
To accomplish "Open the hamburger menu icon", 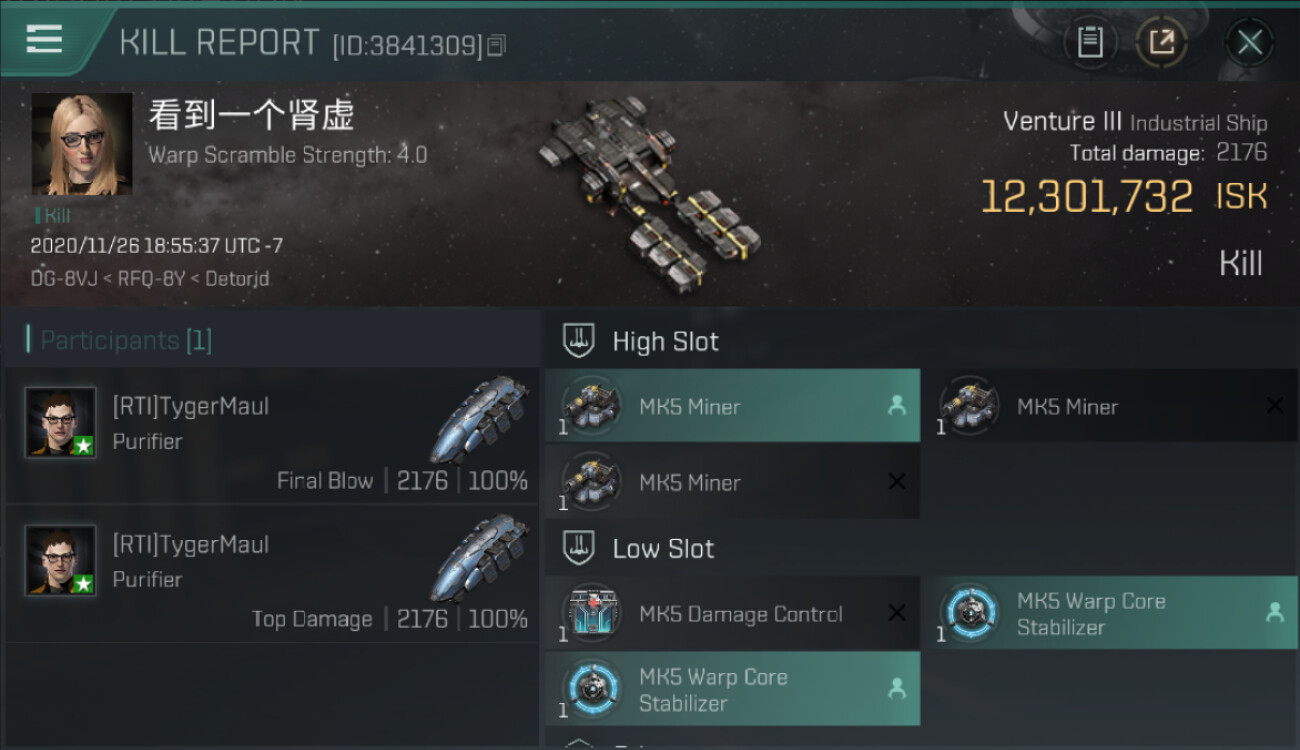I will (44, 39).
